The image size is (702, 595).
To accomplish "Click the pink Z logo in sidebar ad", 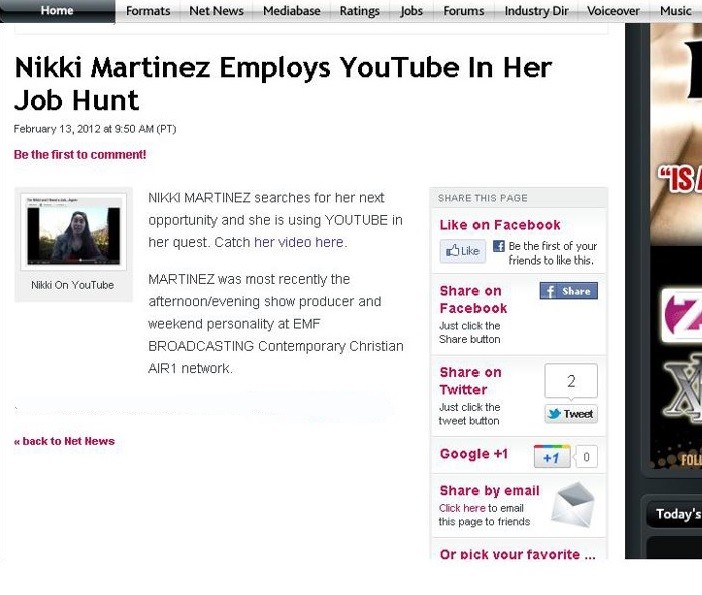I will (682, 315).
